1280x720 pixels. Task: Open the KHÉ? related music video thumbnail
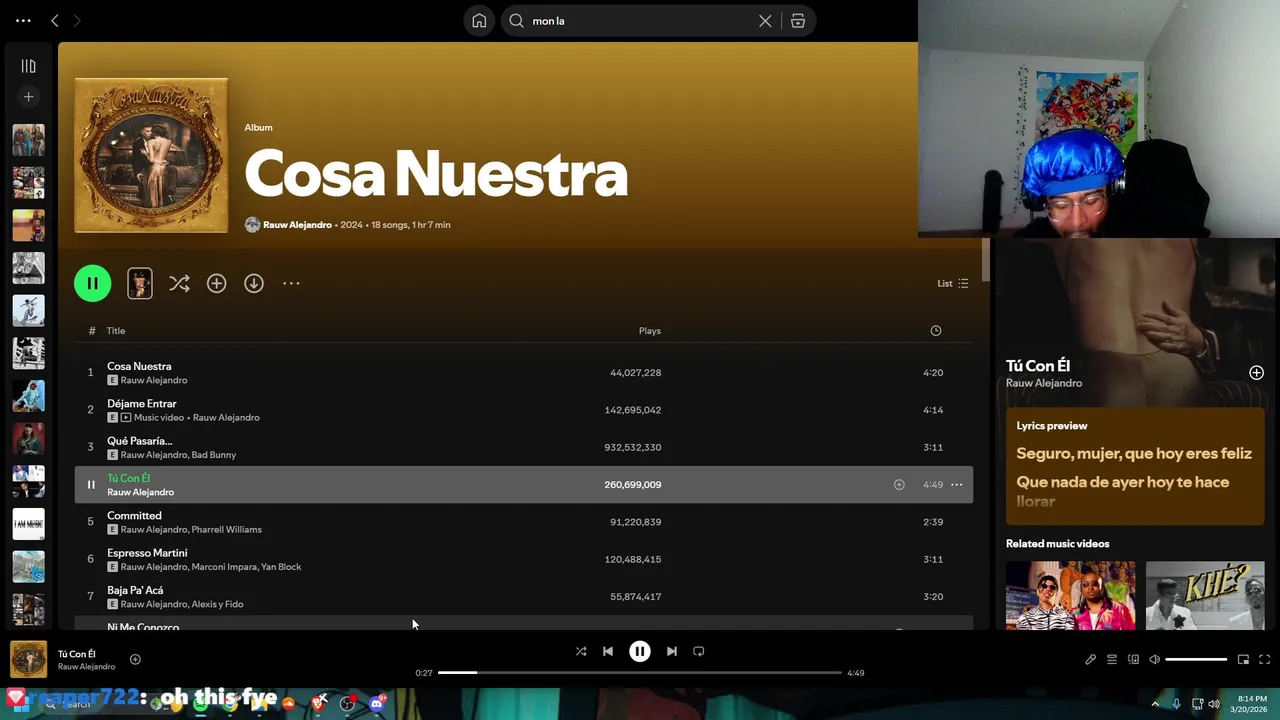1205,595
